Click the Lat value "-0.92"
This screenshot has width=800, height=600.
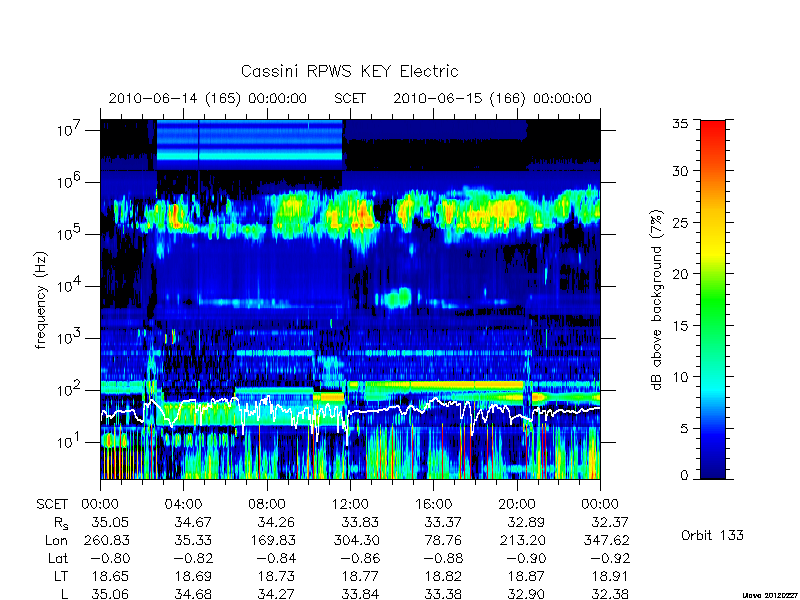[x=610, y=558]
